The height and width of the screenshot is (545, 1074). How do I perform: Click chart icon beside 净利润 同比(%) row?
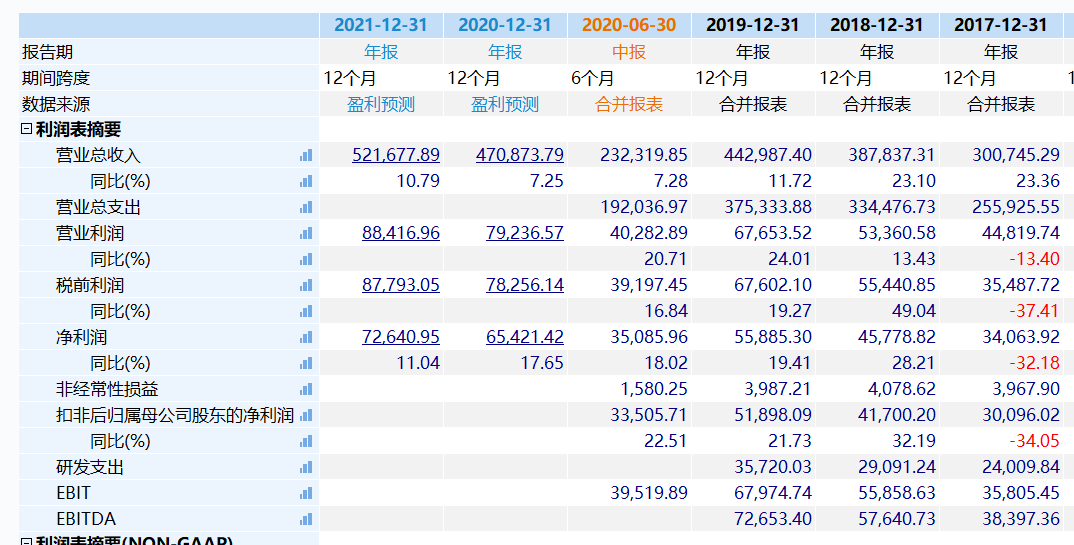pyautogui.click(x=306, y=364)
